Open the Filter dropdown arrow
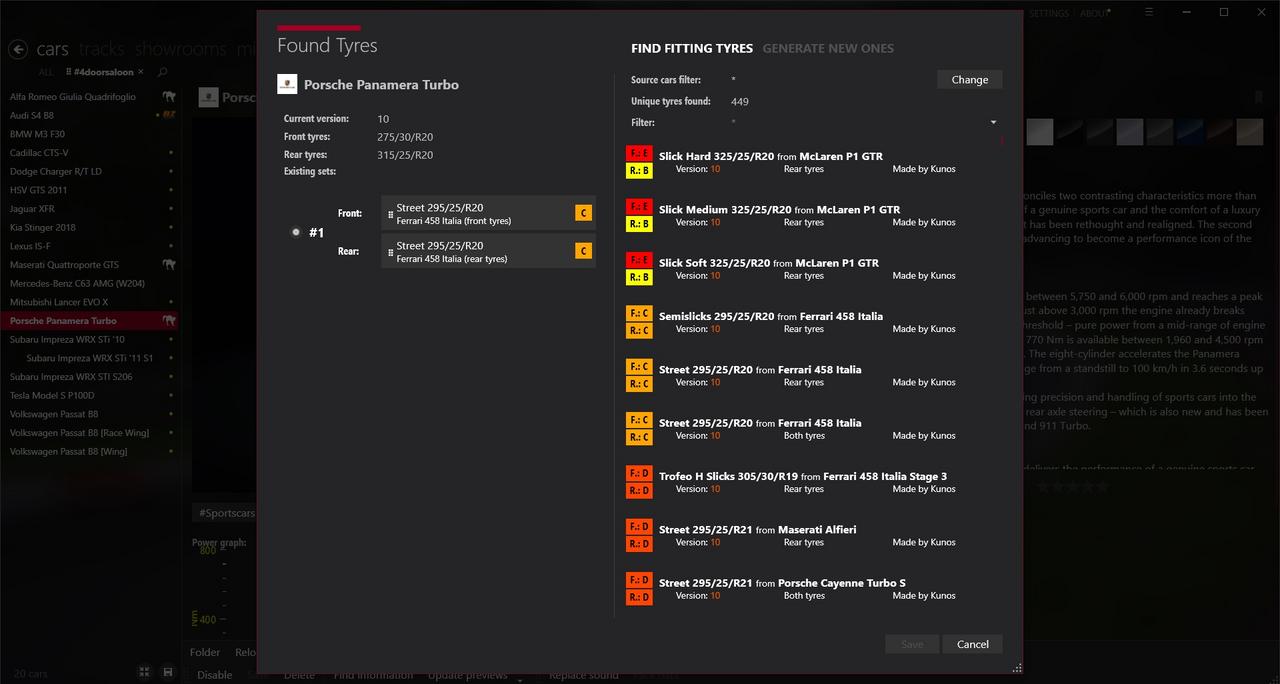The width and height of the screenshot is (1280, 684). pos(993,123)
